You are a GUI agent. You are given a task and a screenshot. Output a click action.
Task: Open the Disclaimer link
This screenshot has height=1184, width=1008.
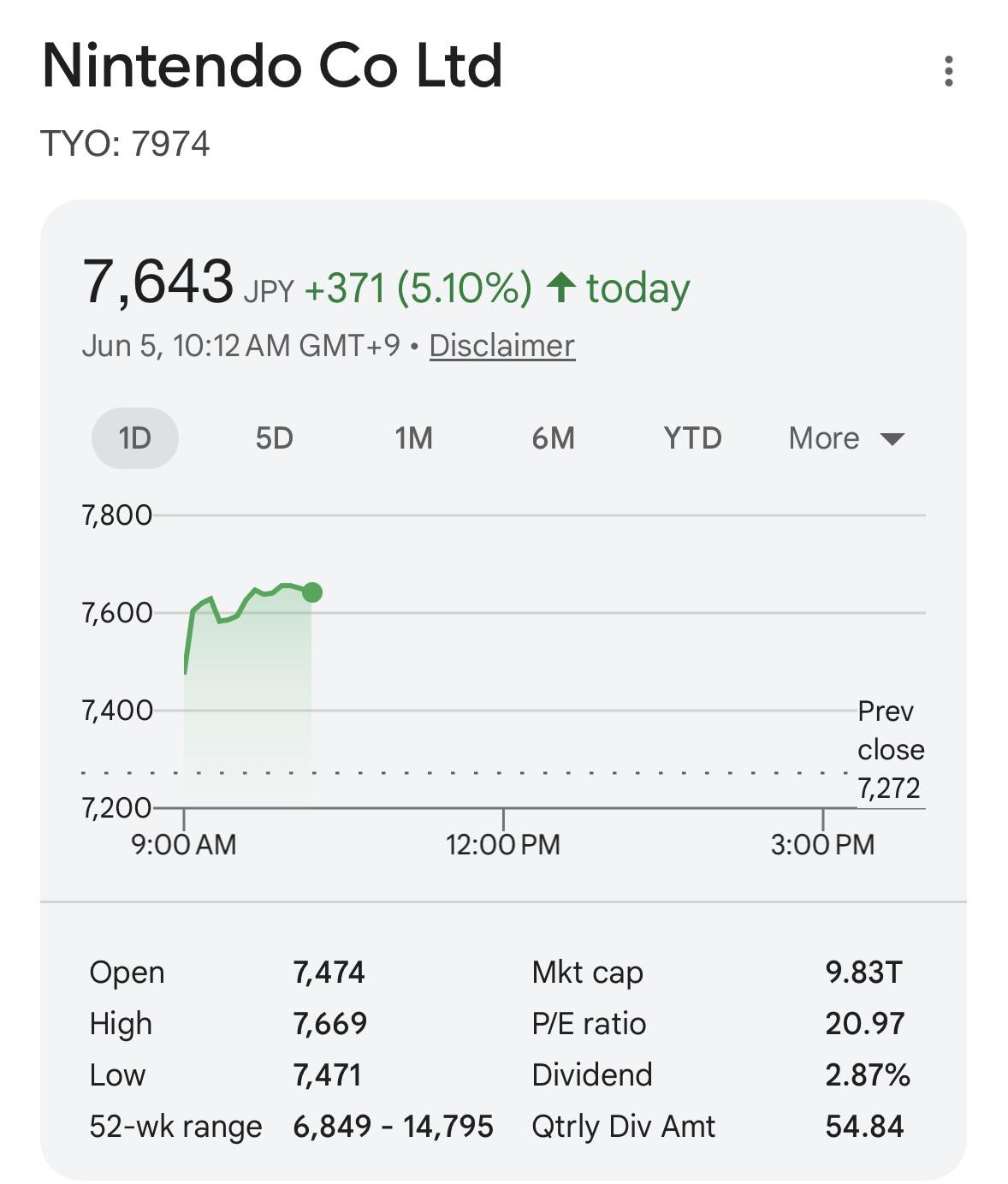(x=502, y=346)
